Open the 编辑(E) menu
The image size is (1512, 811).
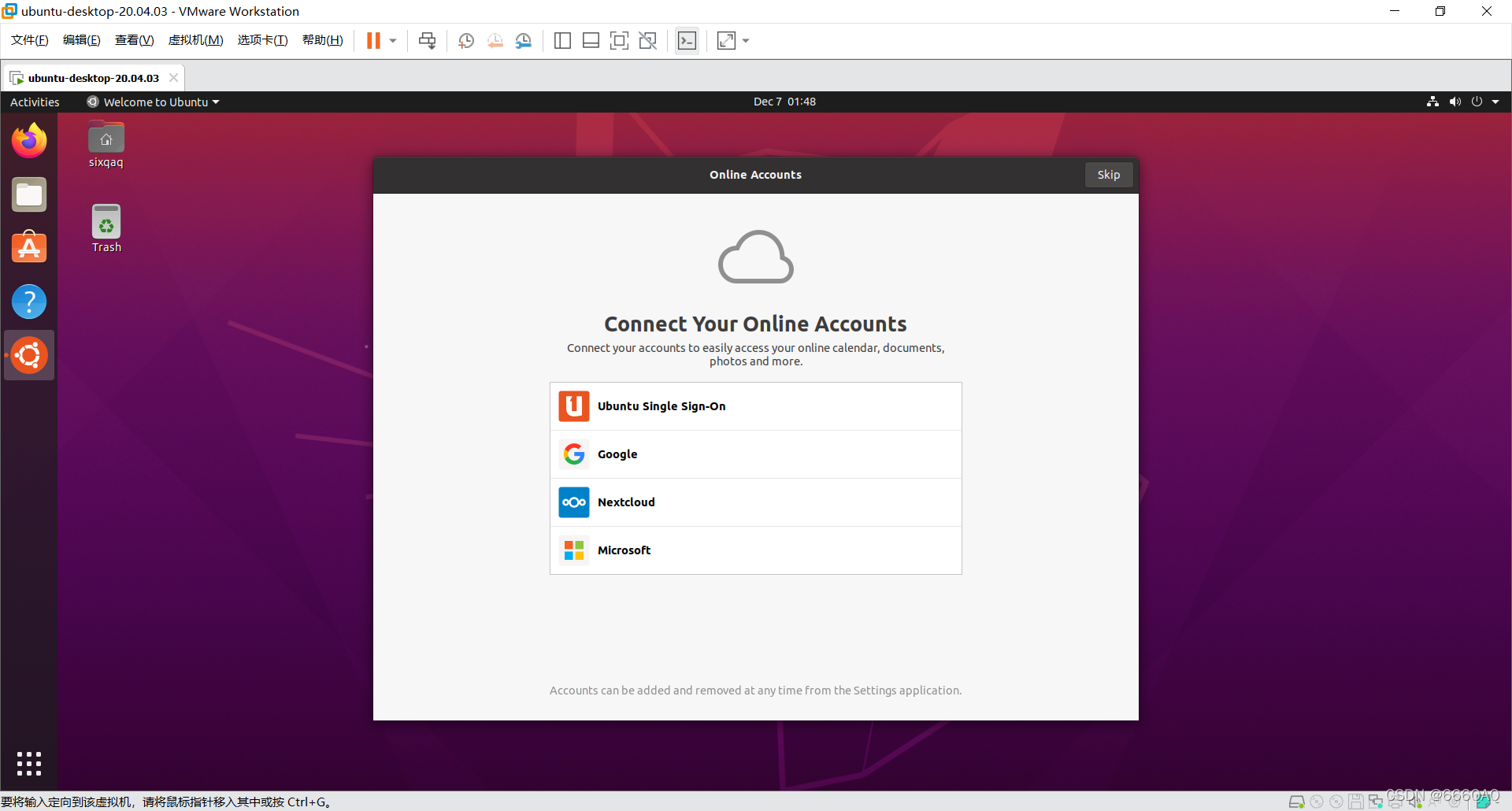click(x=82, y=40)
